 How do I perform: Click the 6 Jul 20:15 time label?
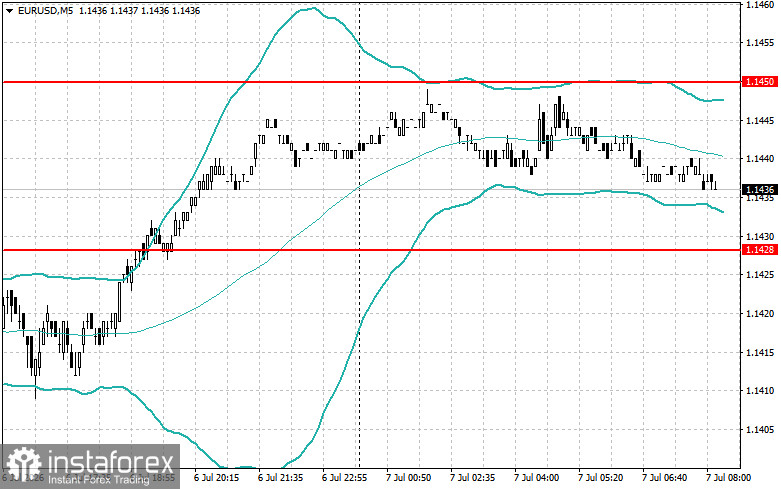pyautogui.click(x=217, y=478)
